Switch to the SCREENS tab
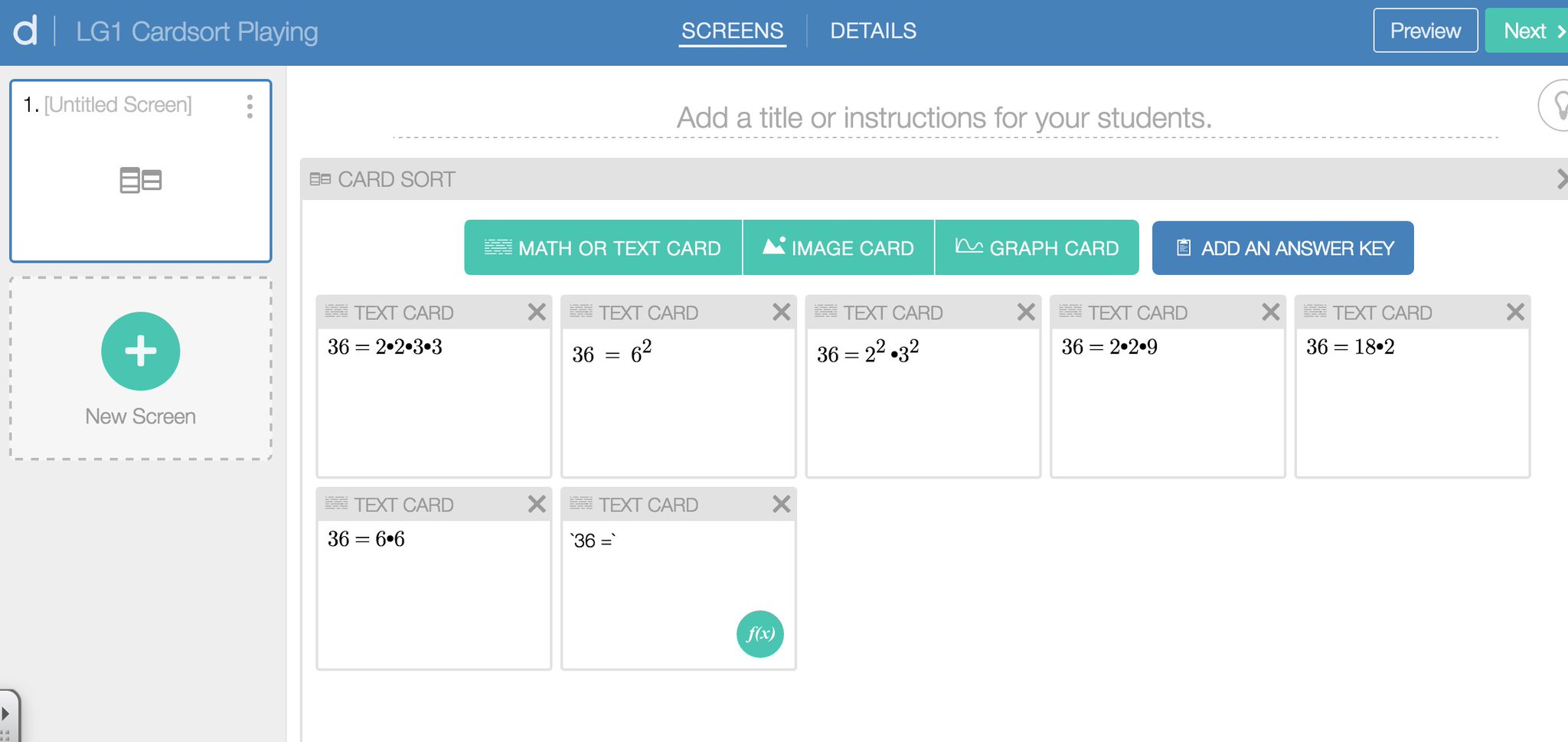1568x742 pixels. pos(732,31)
